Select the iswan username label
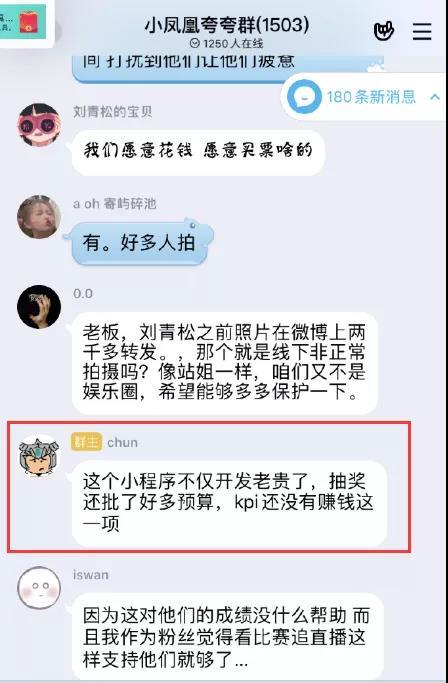 tap(91, 575)
